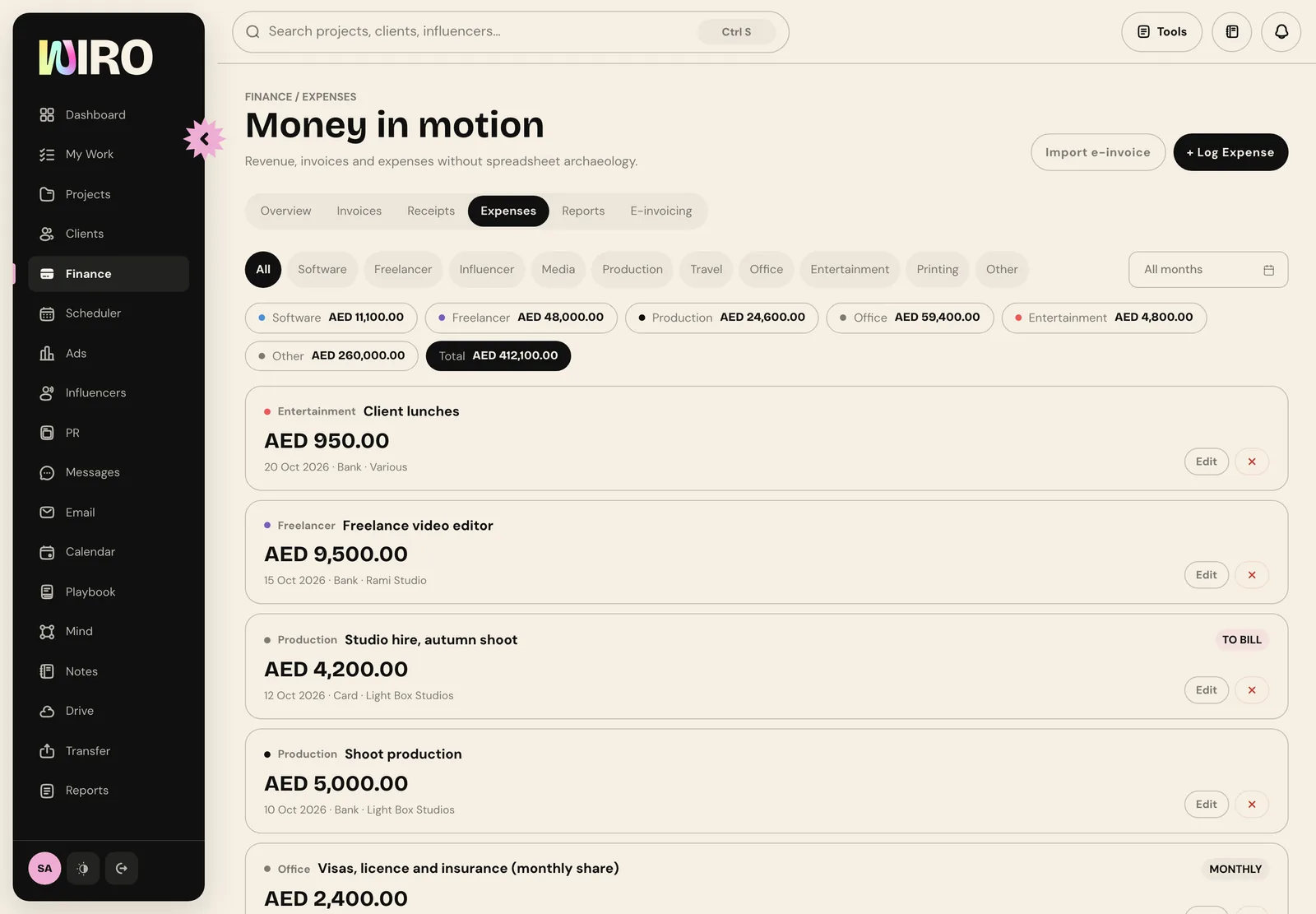The image size is (1316, 914).
Task: Open sidebar Reports item
Action: 109,791
